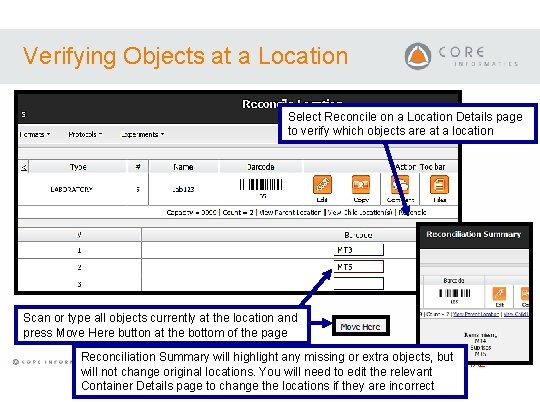Screen dimensions: 540x405
Task: Click the Move Here button
Action: click(361, 326)
